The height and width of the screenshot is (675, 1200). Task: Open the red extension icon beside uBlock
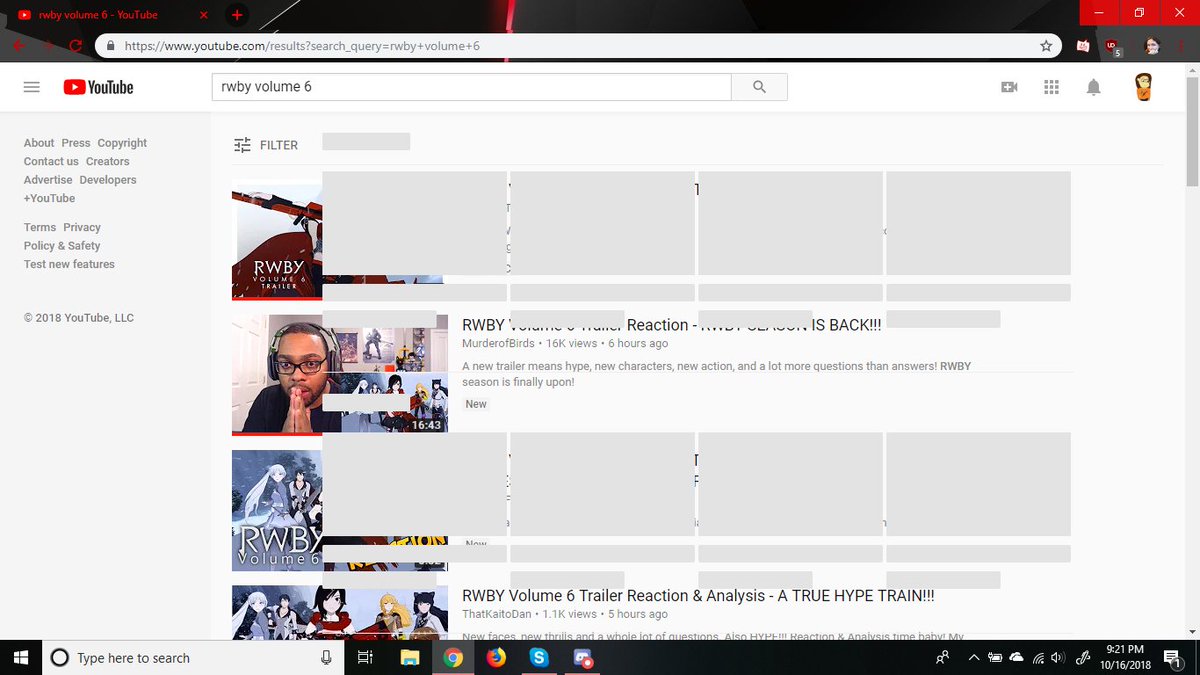click(x=1082, y=46)
